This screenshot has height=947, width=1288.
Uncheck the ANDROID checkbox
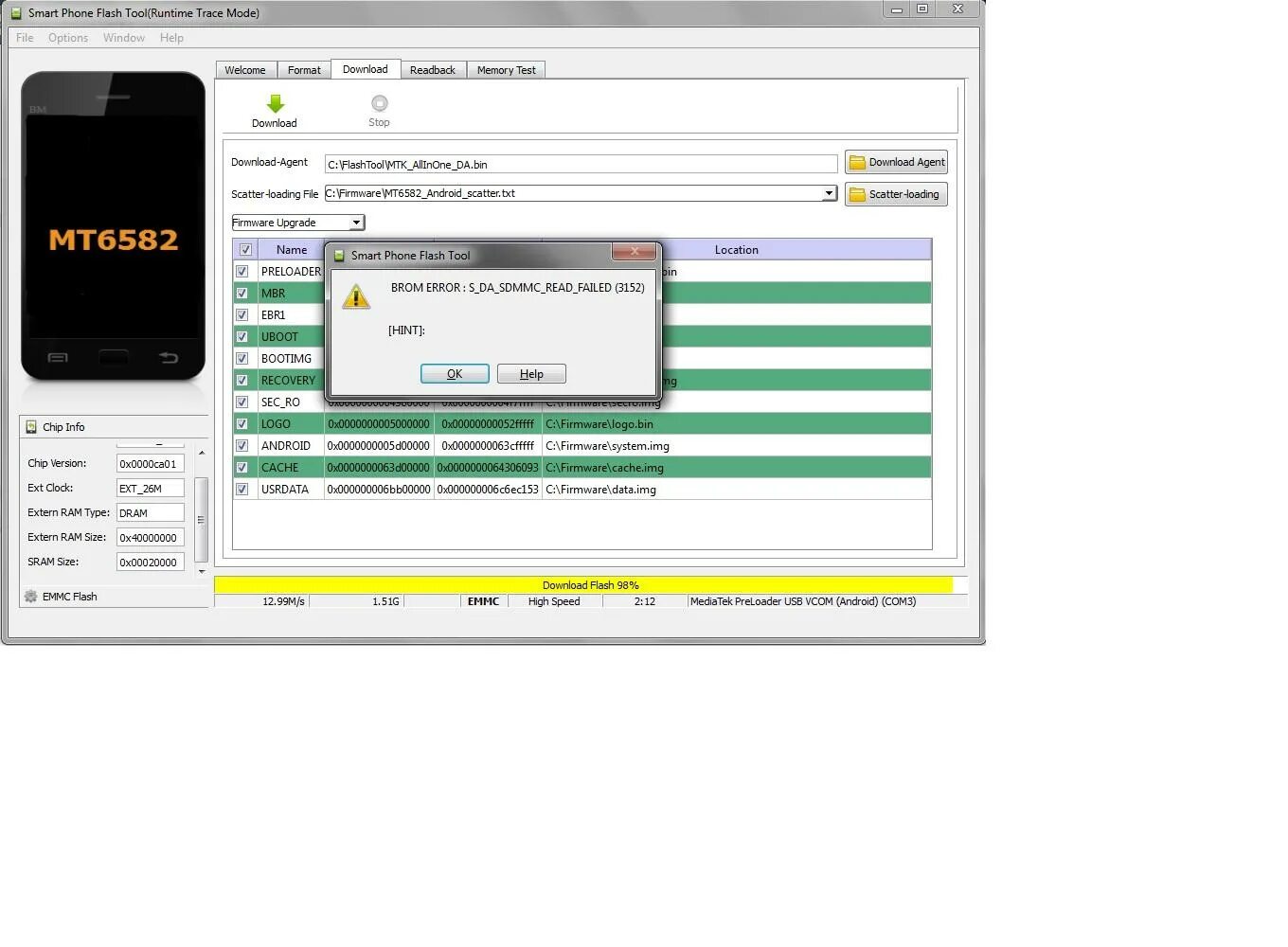[x=242, y=446]
